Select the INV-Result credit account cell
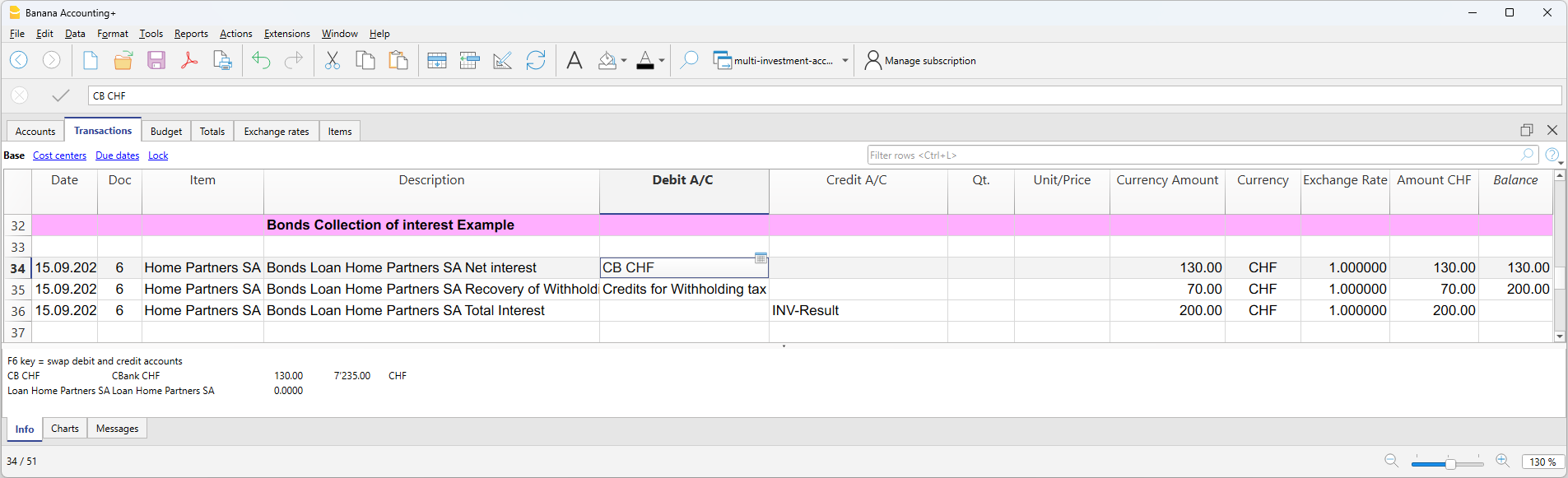This screenshot has height=478, width=1568. tap(858, 310)
